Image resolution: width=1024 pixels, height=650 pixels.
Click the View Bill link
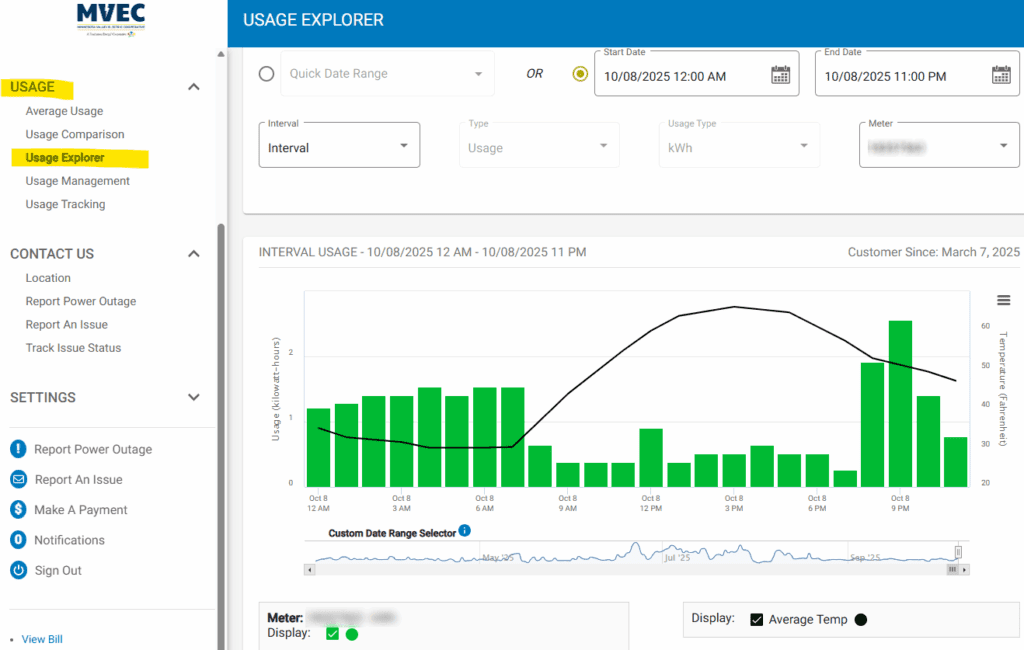pyautogui.click(x=41, y=639)
